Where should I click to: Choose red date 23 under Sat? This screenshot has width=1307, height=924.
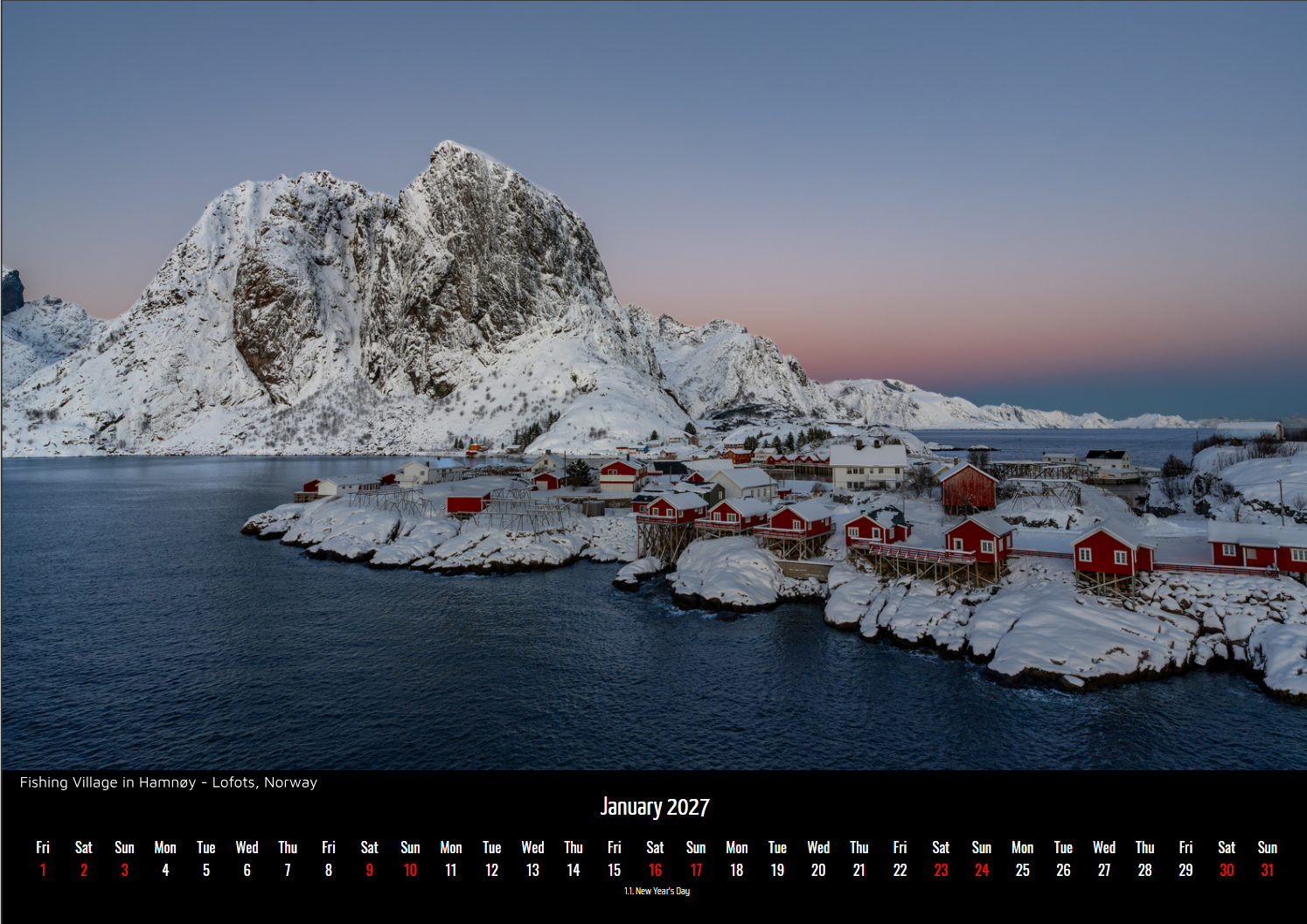tap(941, 870)
